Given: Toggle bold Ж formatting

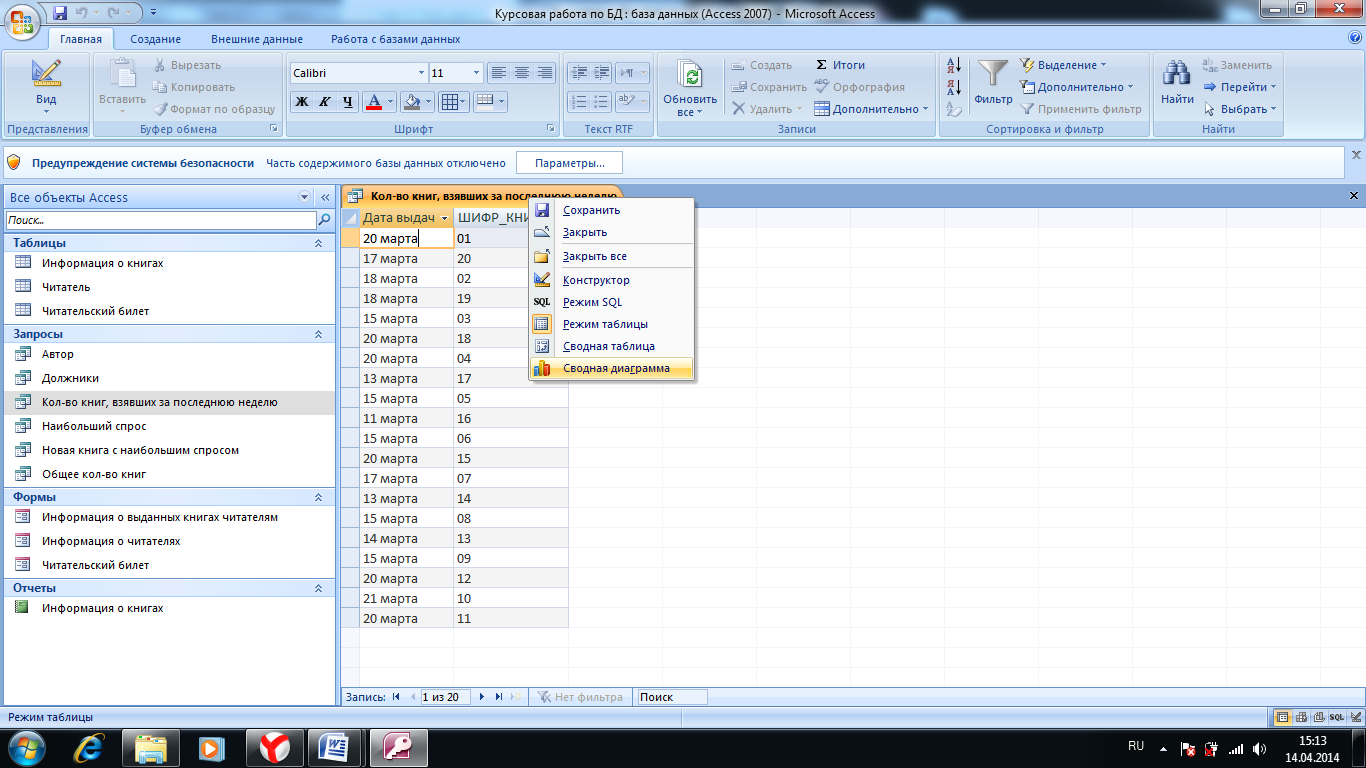Looking at the screenshot, I should (x=301, y=102).
